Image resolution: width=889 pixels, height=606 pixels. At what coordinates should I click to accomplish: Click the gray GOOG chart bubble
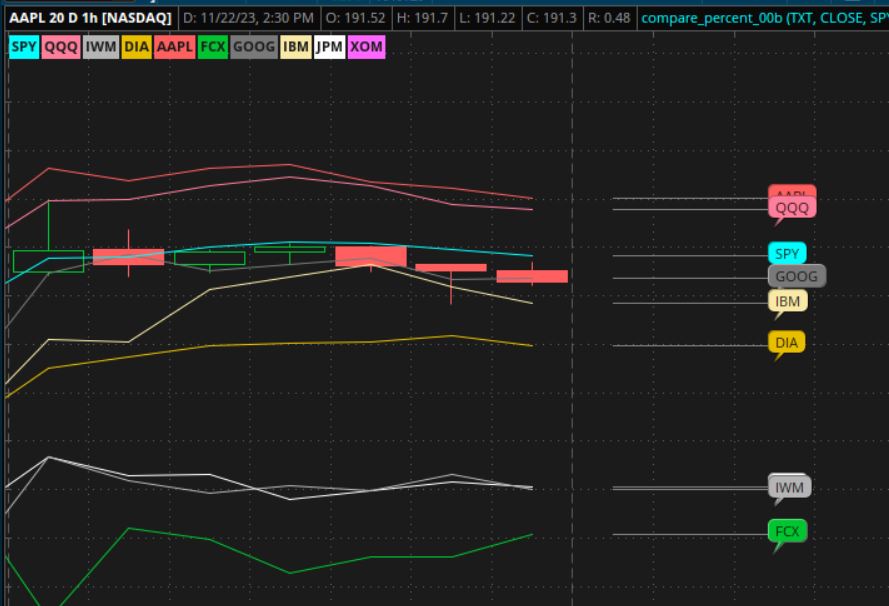point(797,276)
